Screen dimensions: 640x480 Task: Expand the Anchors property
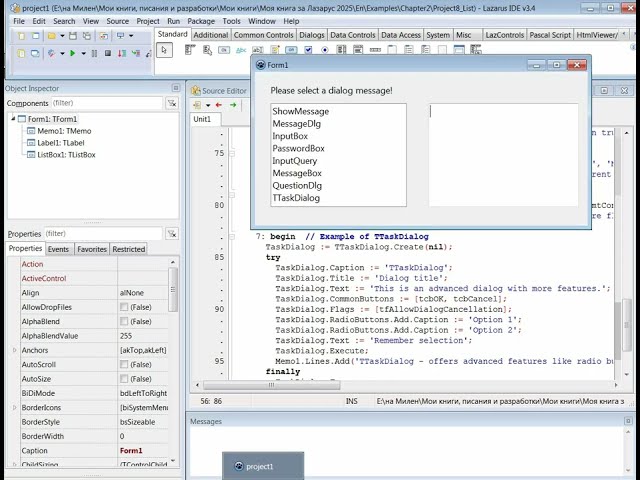coord(15,350)
